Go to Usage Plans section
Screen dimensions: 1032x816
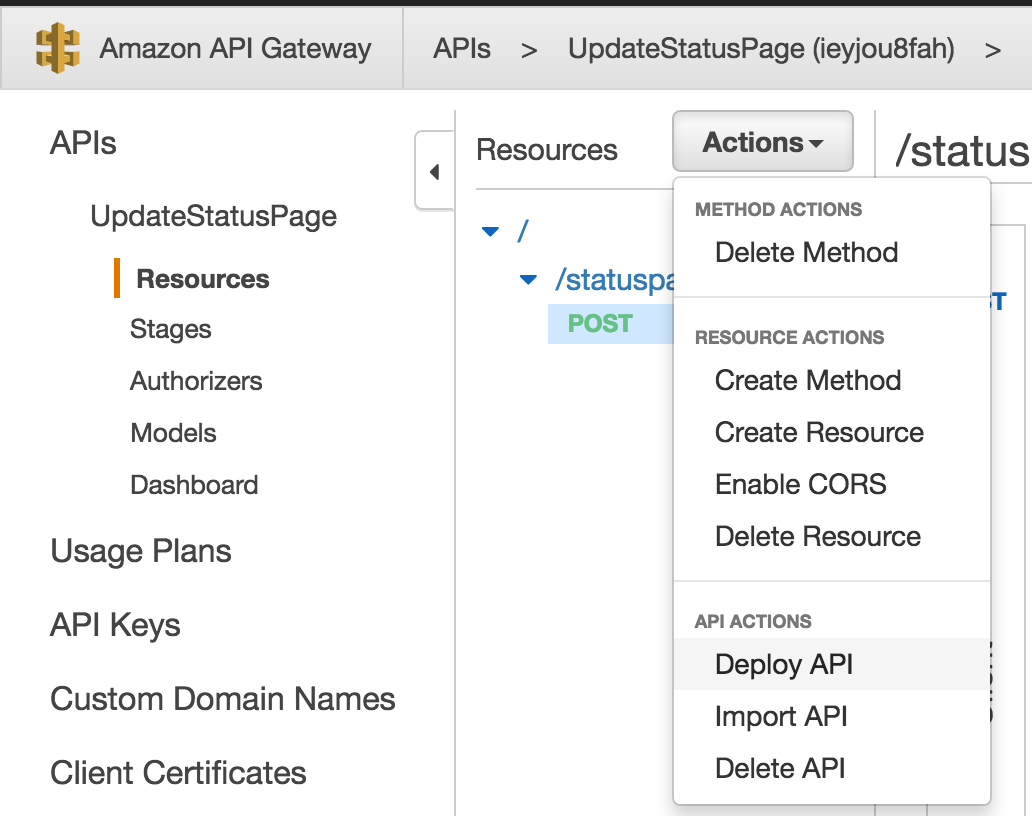point(141,551)
